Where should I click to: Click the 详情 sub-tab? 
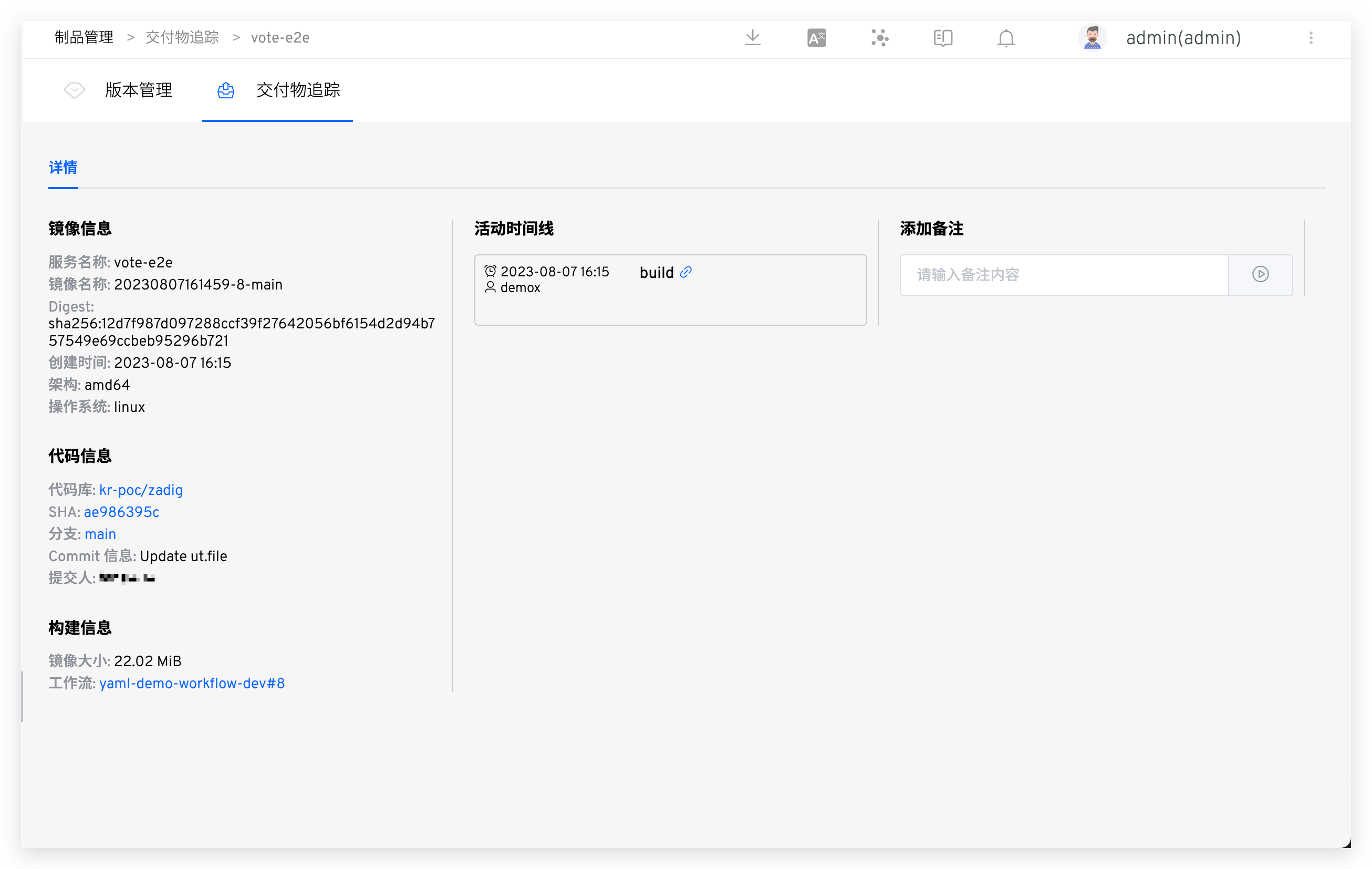[63, 168]
